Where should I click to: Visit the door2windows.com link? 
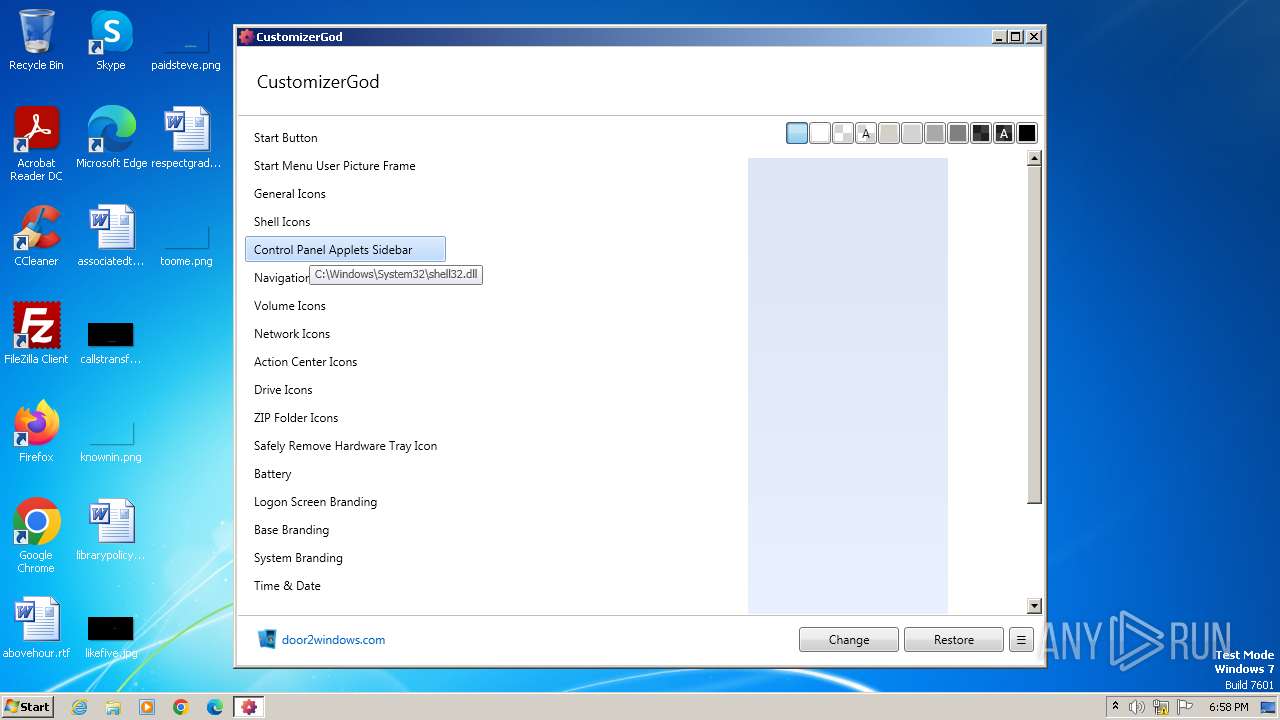pos(333,640)
